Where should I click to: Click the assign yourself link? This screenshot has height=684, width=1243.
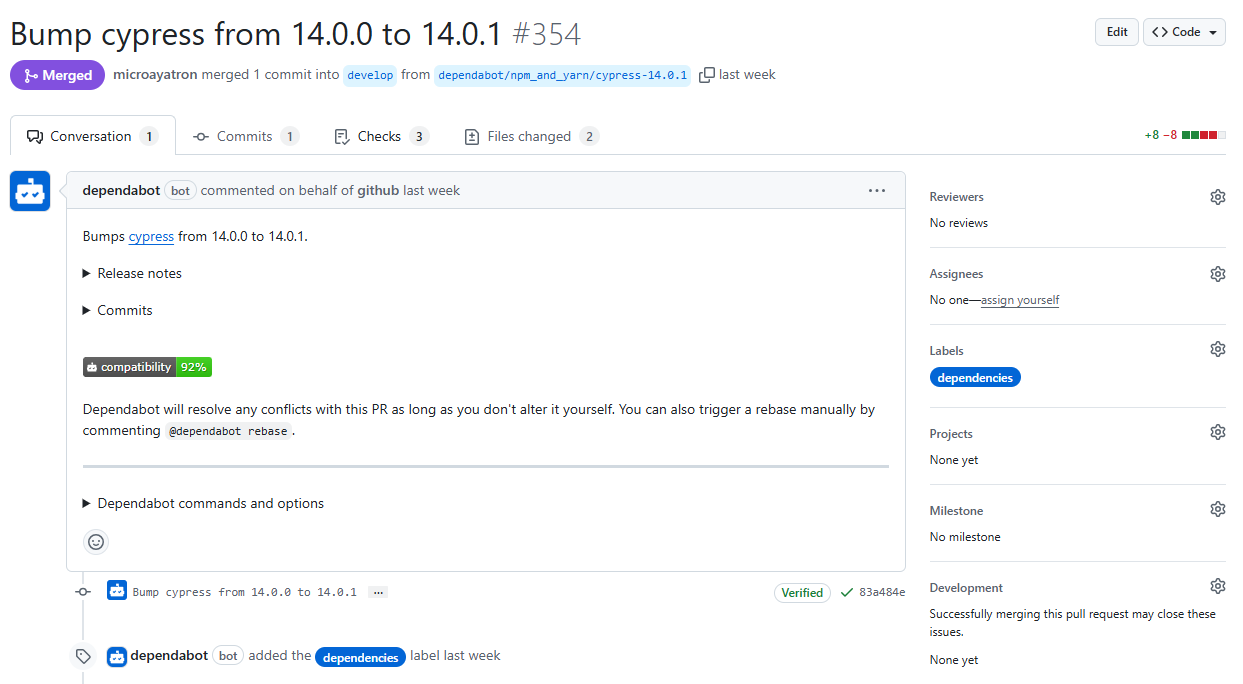(x=1020, y=300)
